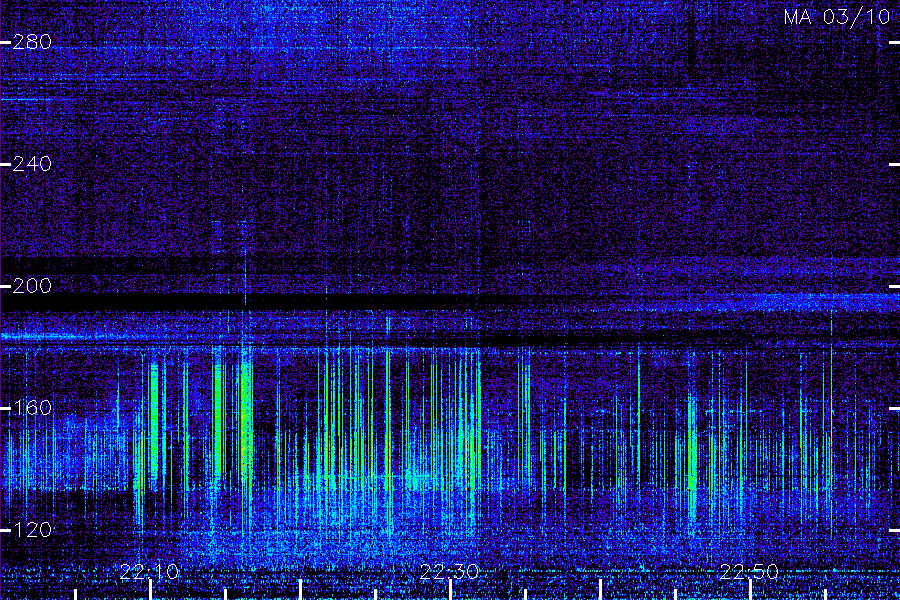Click the 280 frequency axis label
Image resolution: width=900 pixels, height=600 pixels.
pos(32,42)
